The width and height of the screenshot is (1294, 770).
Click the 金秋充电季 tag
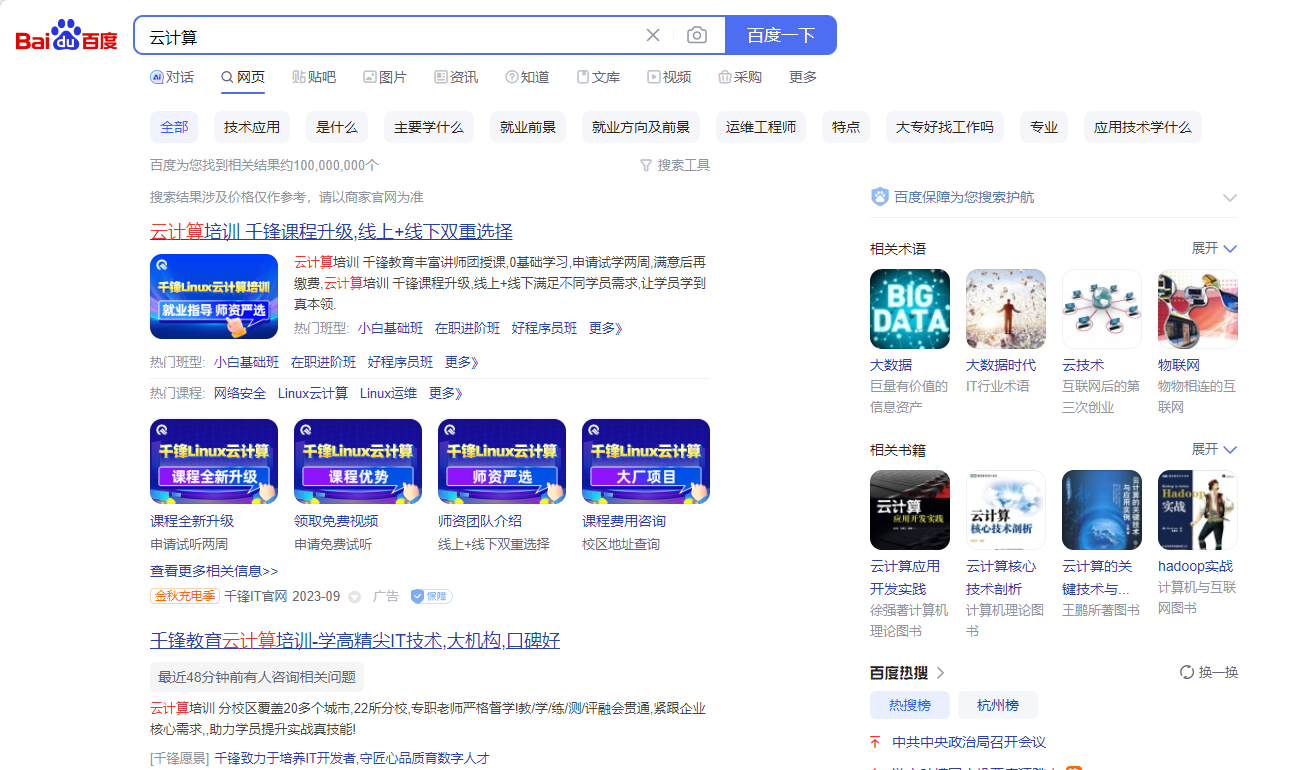[184, 596]
